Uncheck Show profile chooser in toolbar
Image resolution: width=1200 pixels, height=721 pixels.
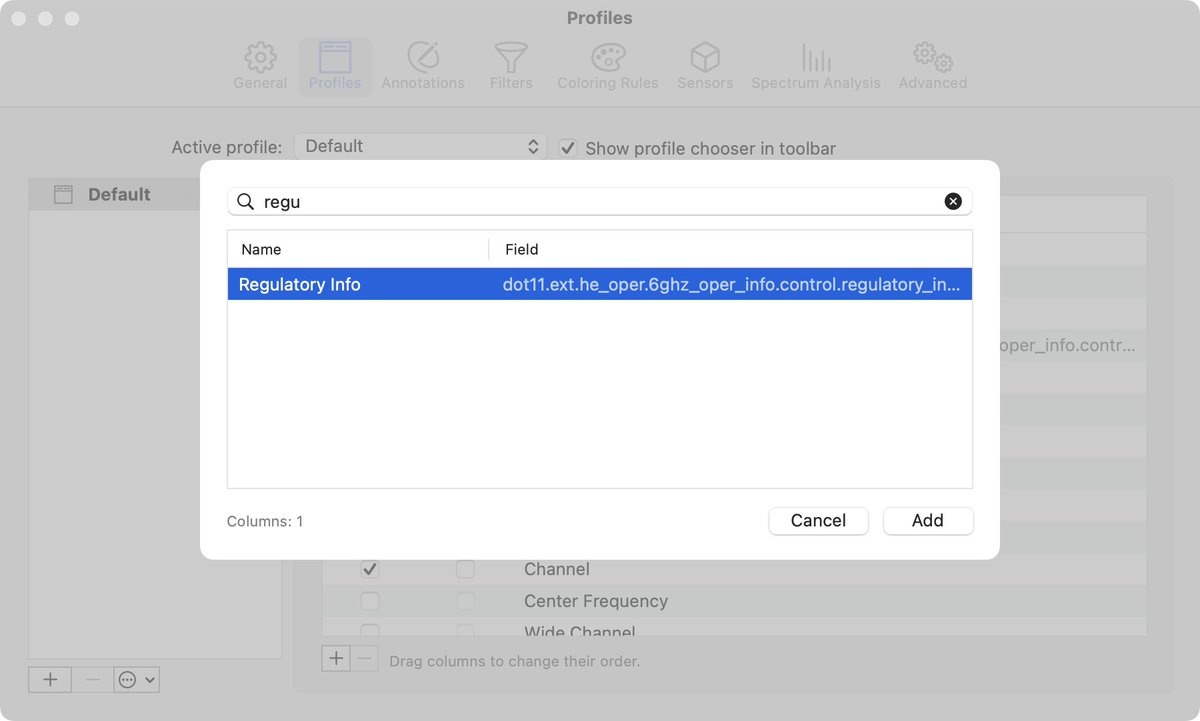pos(568,147)
